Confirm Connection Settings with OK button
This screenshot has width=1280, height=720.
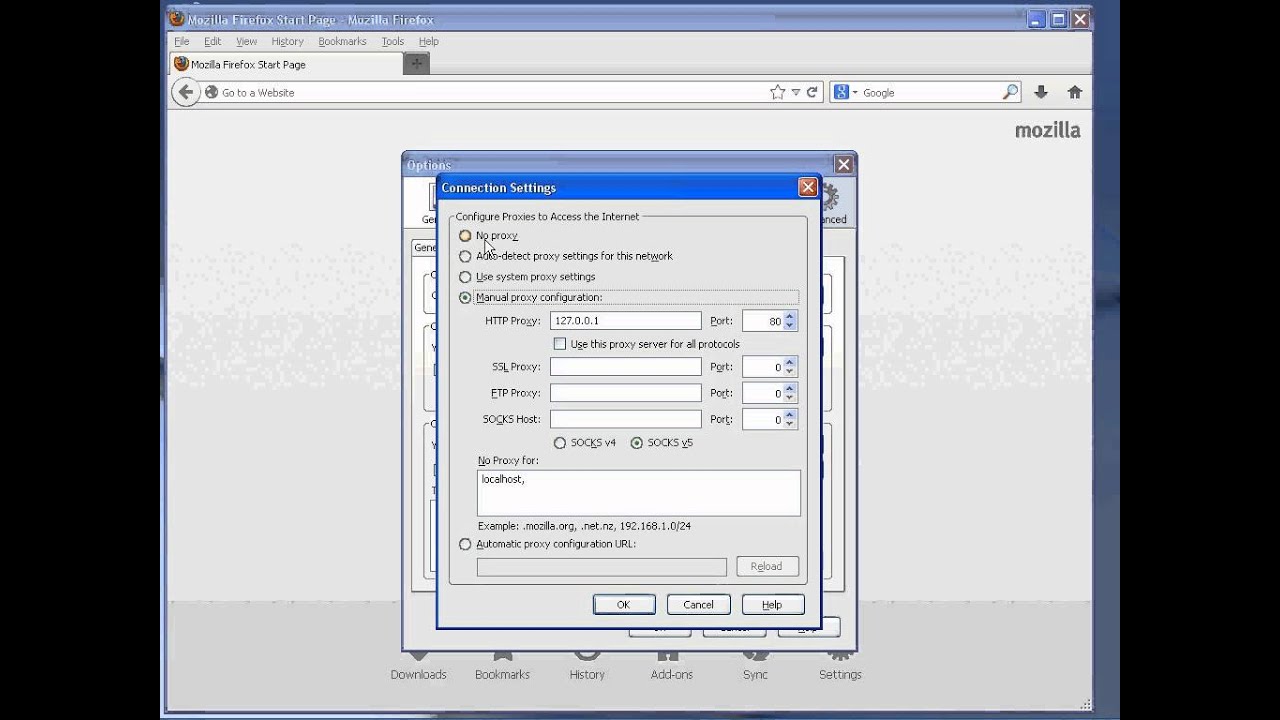click(x=624, y=604)
